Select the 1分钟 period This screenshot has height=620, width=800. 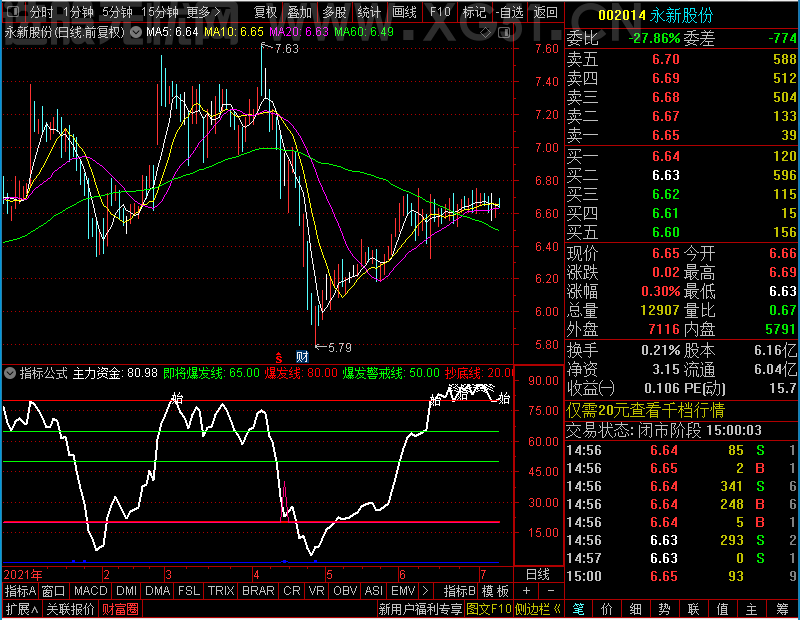coord(79,12)
